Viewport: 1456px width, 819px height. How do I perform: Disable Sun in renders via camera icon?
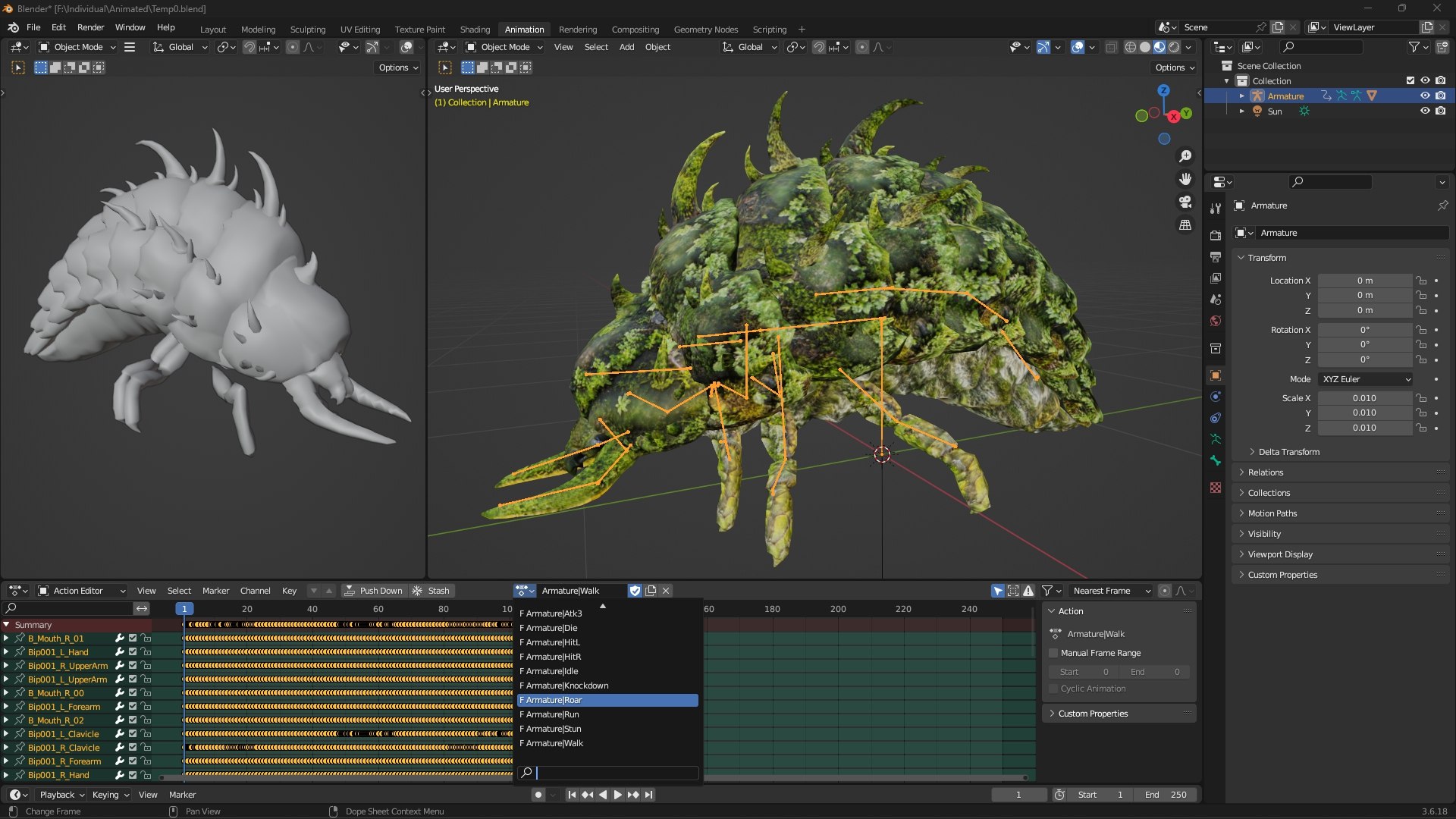[1440, 111]
